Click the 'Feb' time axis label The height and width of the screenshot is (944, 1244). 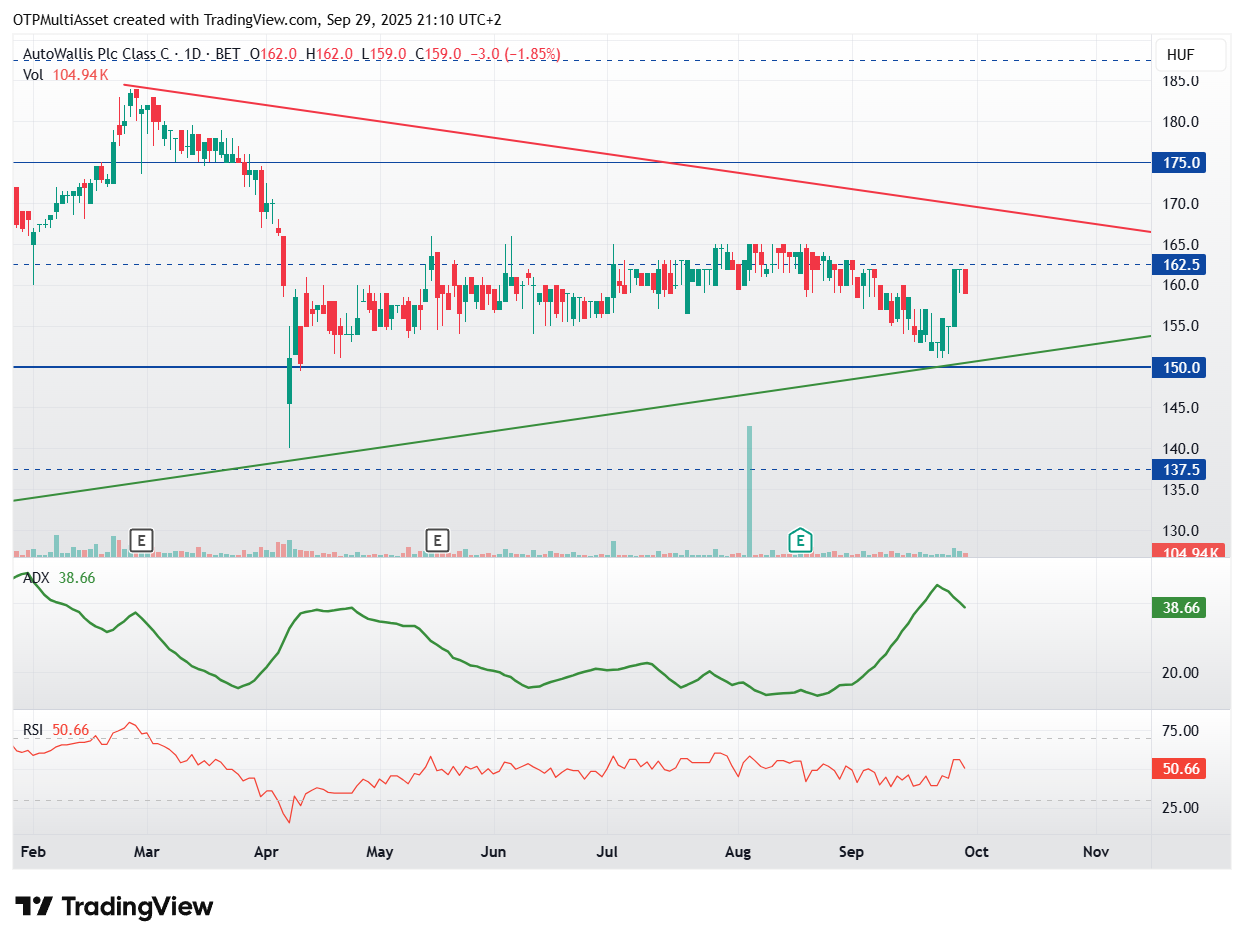[33, 852]
